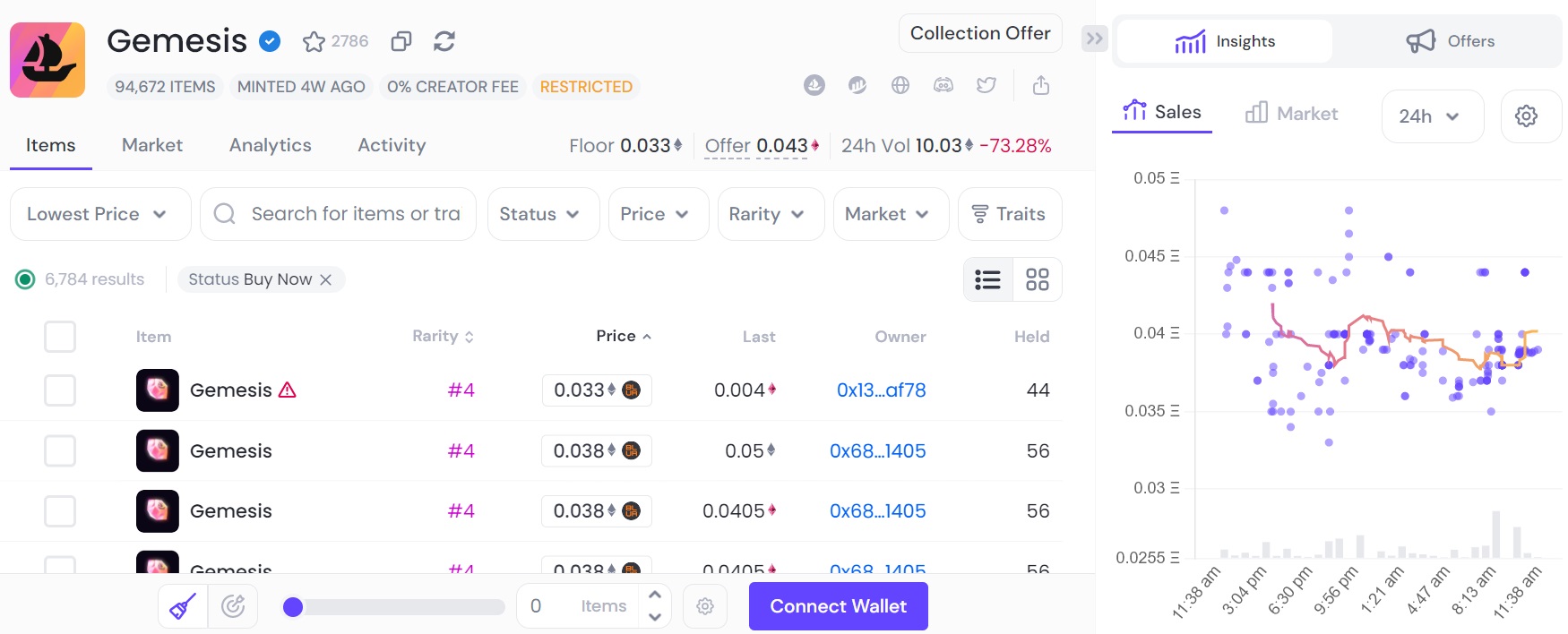This screenshot has height=634, width=1568.
Task: Open the Twitter link icon
Action: pyautogui.click(x=986, y=85)
